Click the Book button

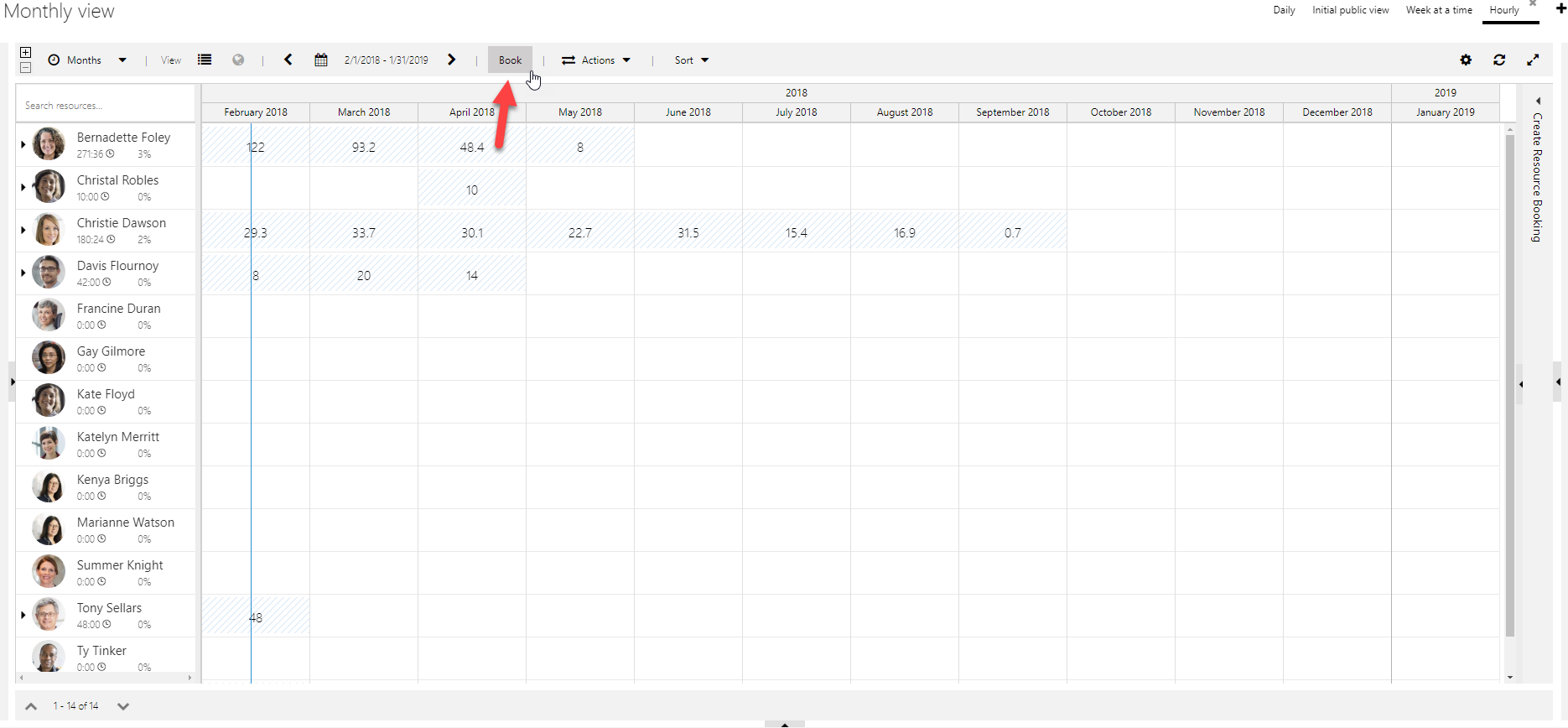point(510,60)
